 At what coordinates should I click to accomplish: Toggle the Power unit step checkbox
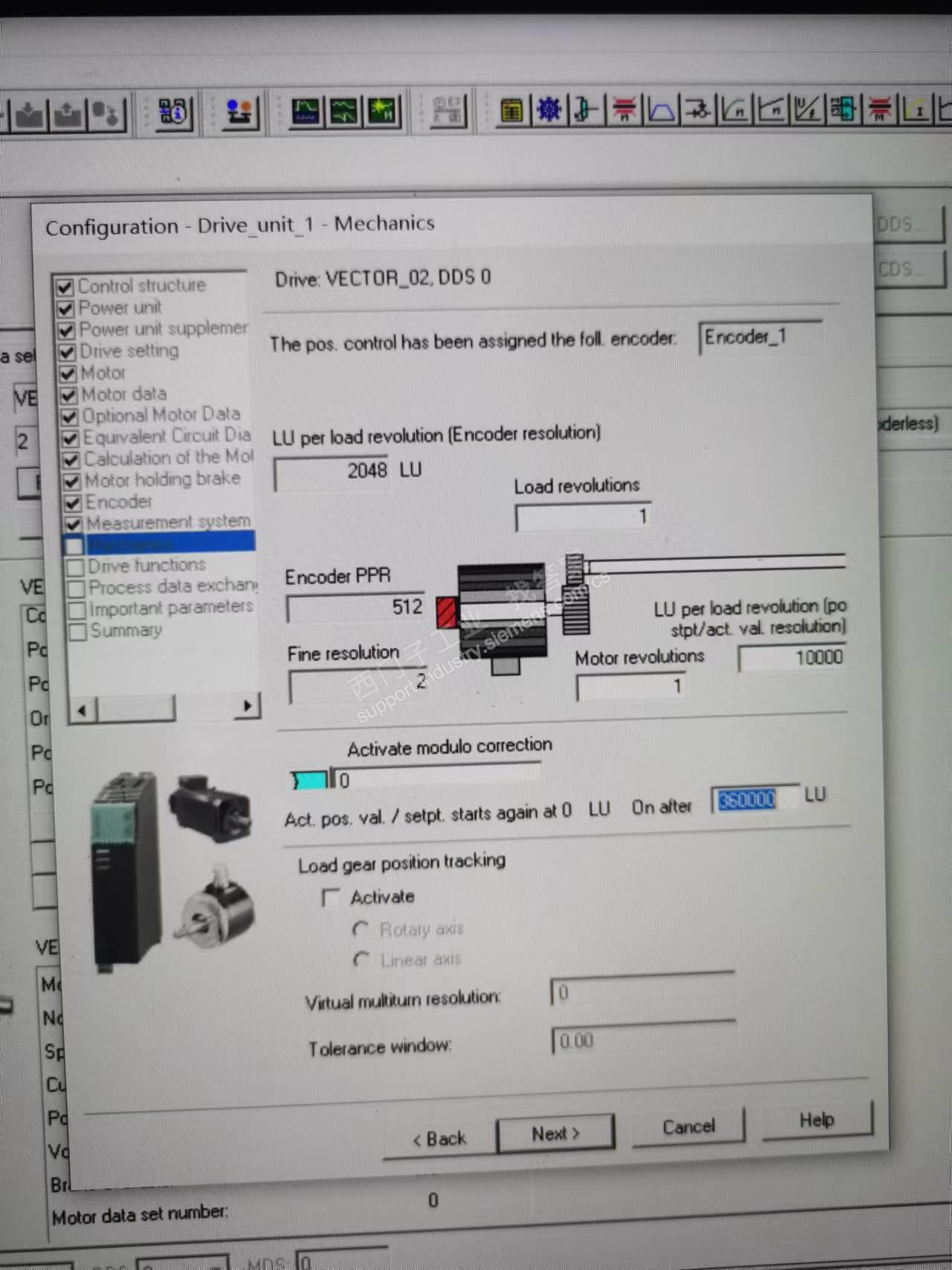pyautogui.click(x=66, y=309)
